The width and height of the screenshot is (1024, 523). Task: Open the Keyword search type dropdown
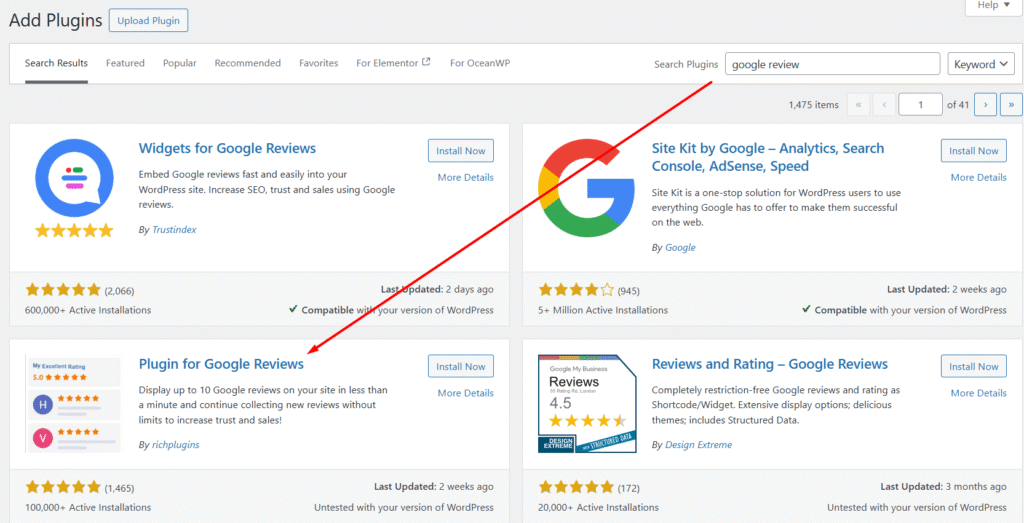(981, 64)
